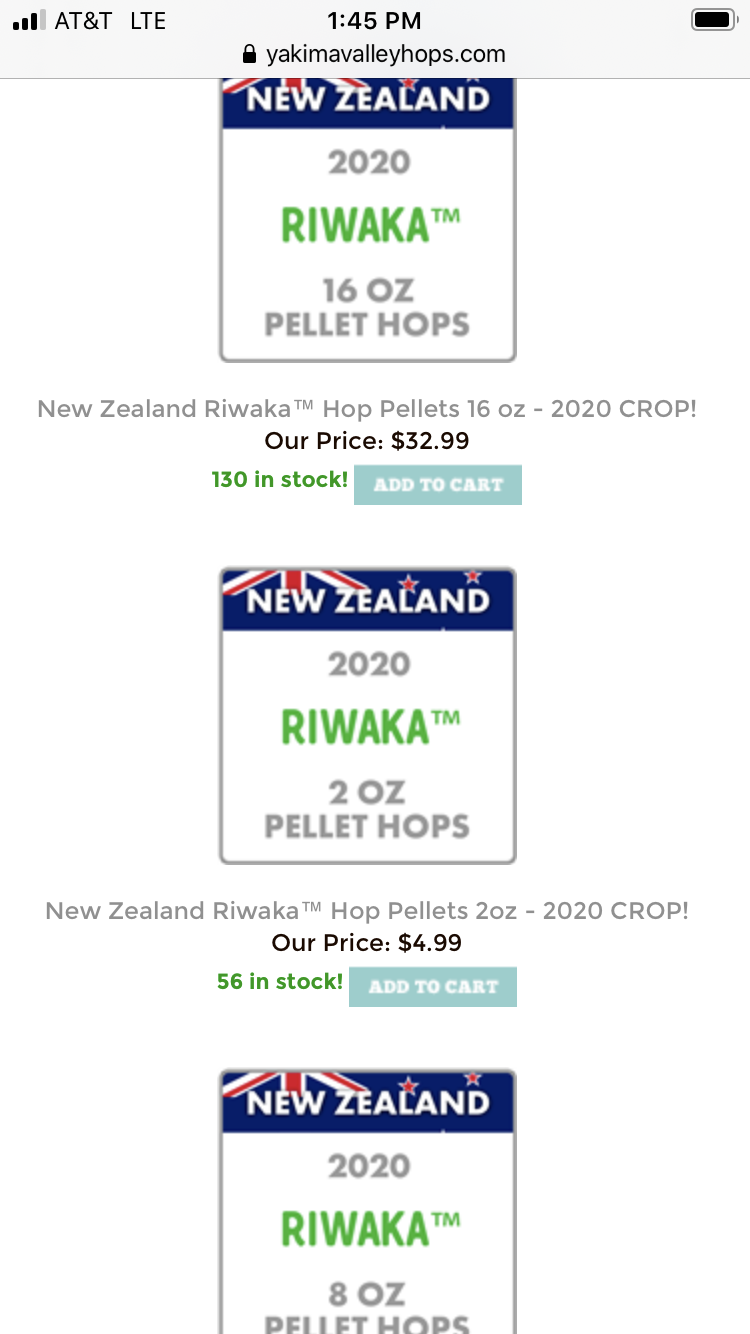Screen dimensions: 750x1334
Task: Tap the yakimavalleyhops.com address bar
Action: tap(375, 54)
